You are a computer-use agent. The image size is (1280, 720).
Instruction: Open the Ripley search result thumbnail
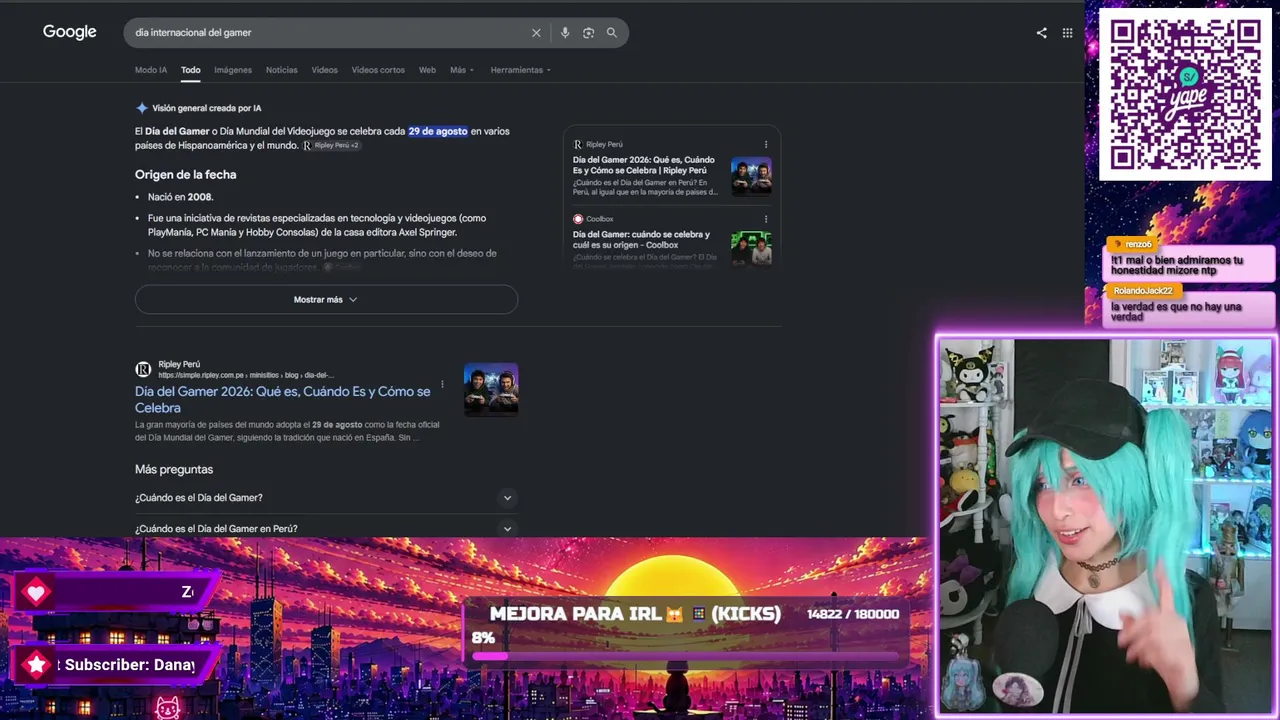click(491, 389)
